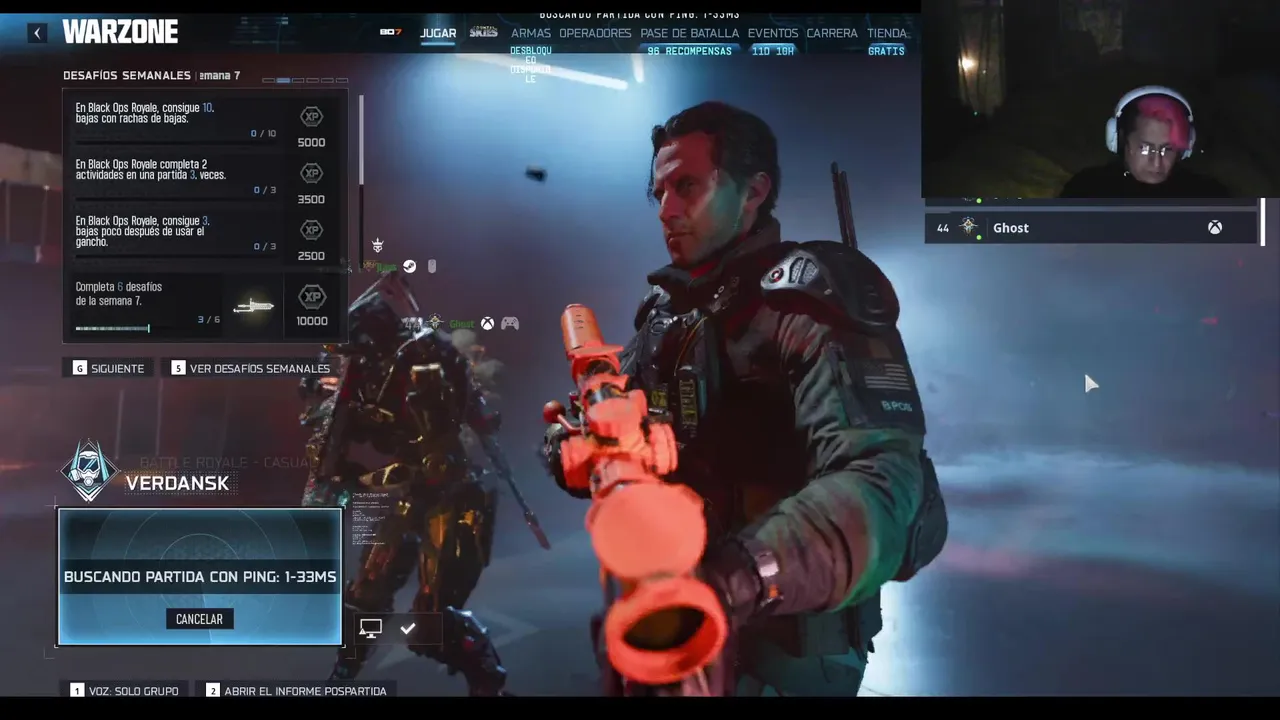Open the PASE DE BATALLA tab
This screenshot has height=720, width=1280.
click(689, 33)
